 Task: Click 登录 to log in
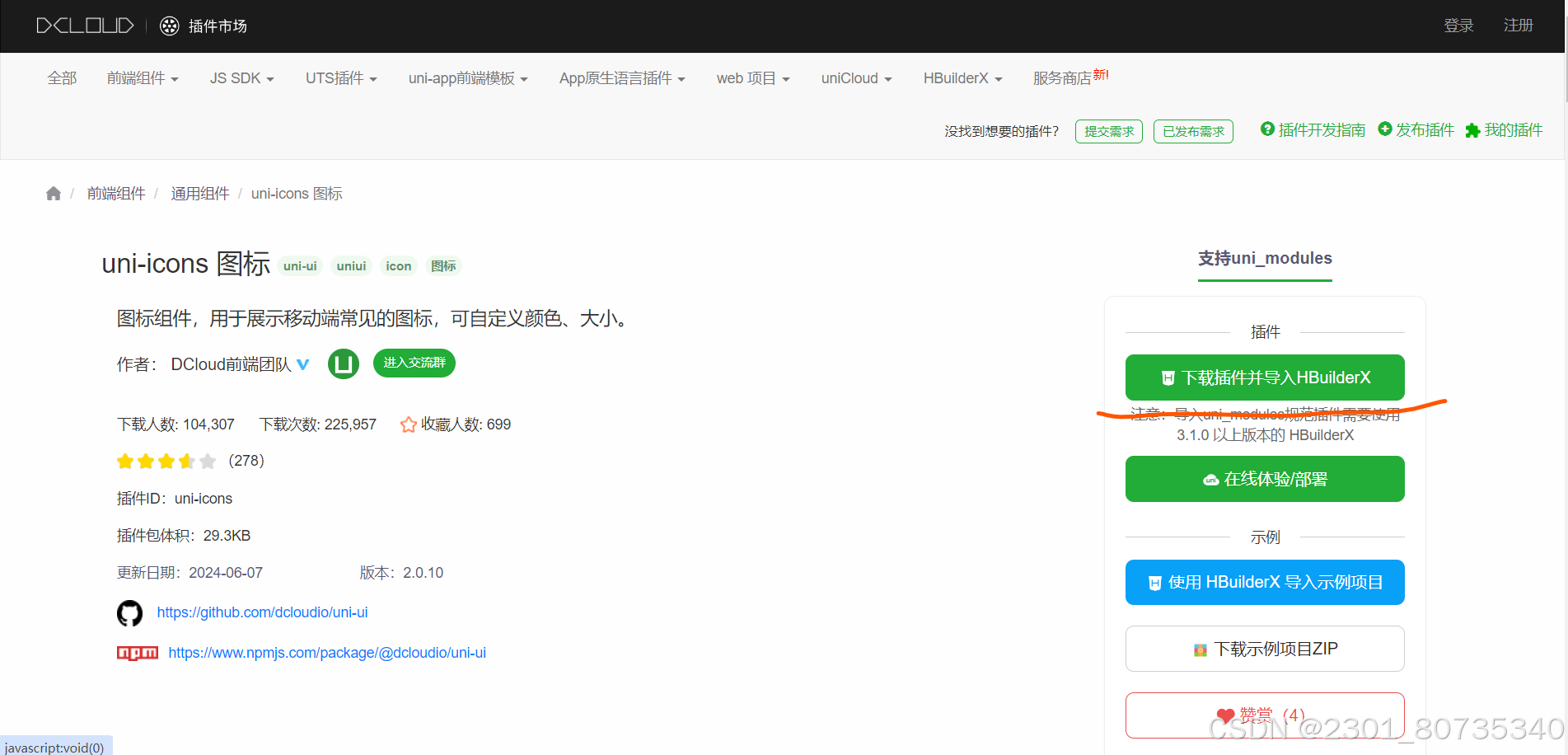point(1458,26)
